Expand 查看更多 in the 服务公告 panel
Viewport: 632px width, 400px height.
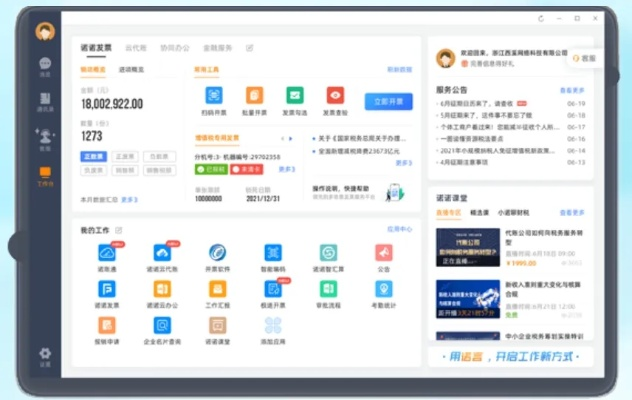pos(572,89)
